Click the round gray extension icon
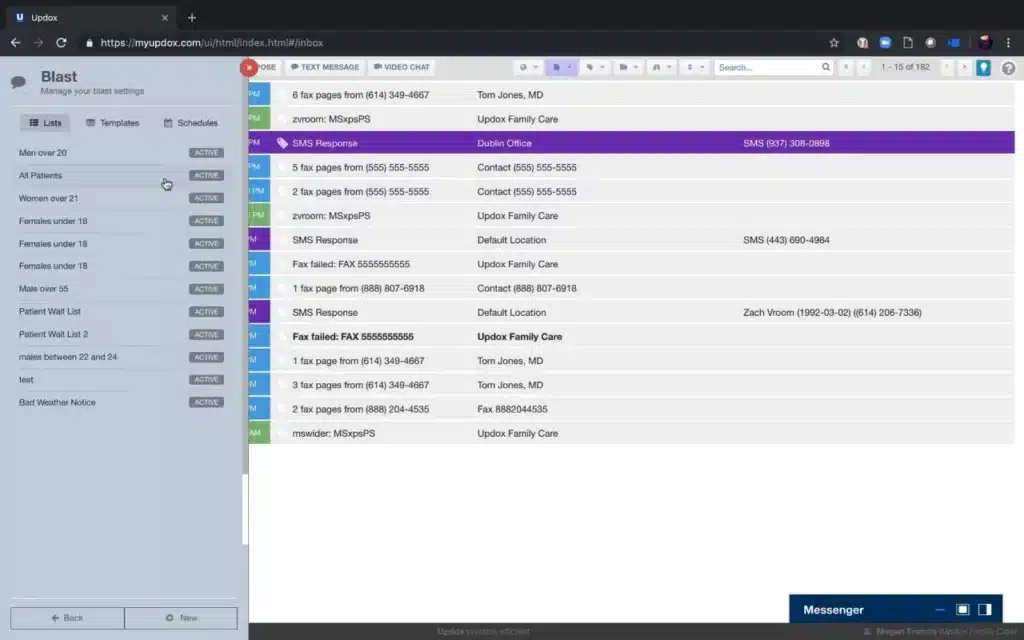 tap(931, 43)
